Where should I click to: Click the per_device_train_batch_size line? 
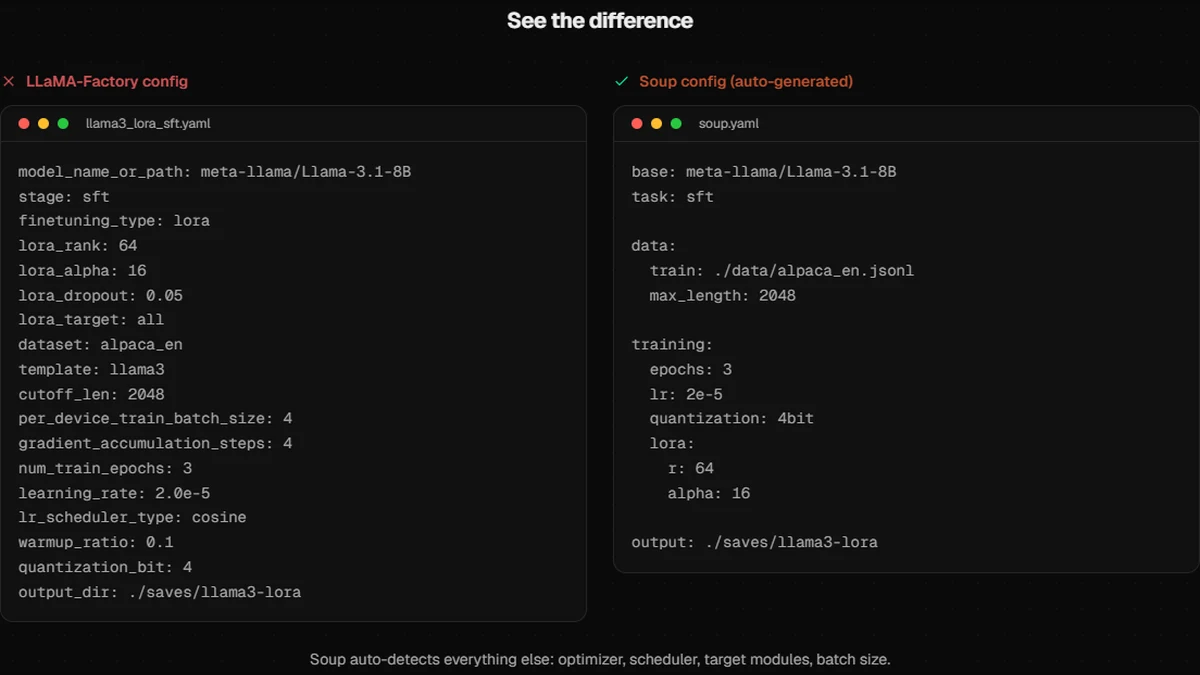coord(155,419)
